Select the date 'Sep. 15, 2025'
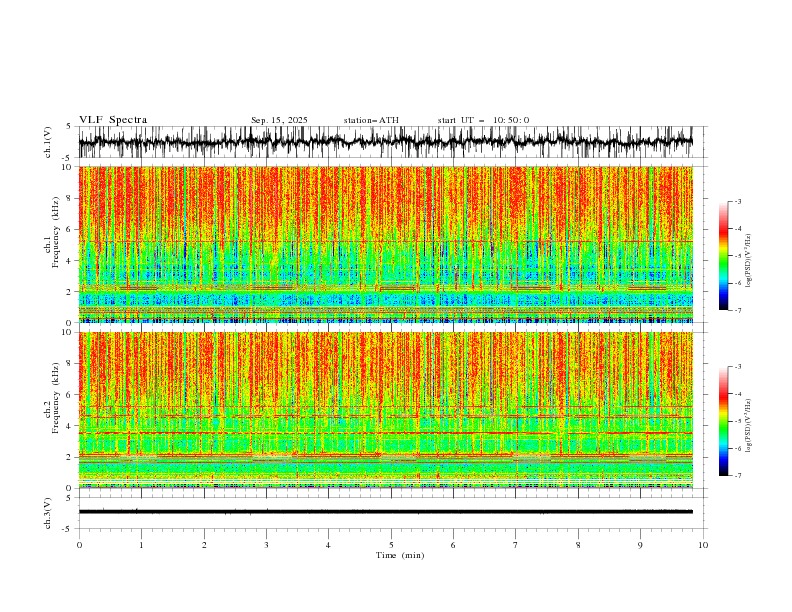This screenshot has height=612, width=792. coord(279,120)
